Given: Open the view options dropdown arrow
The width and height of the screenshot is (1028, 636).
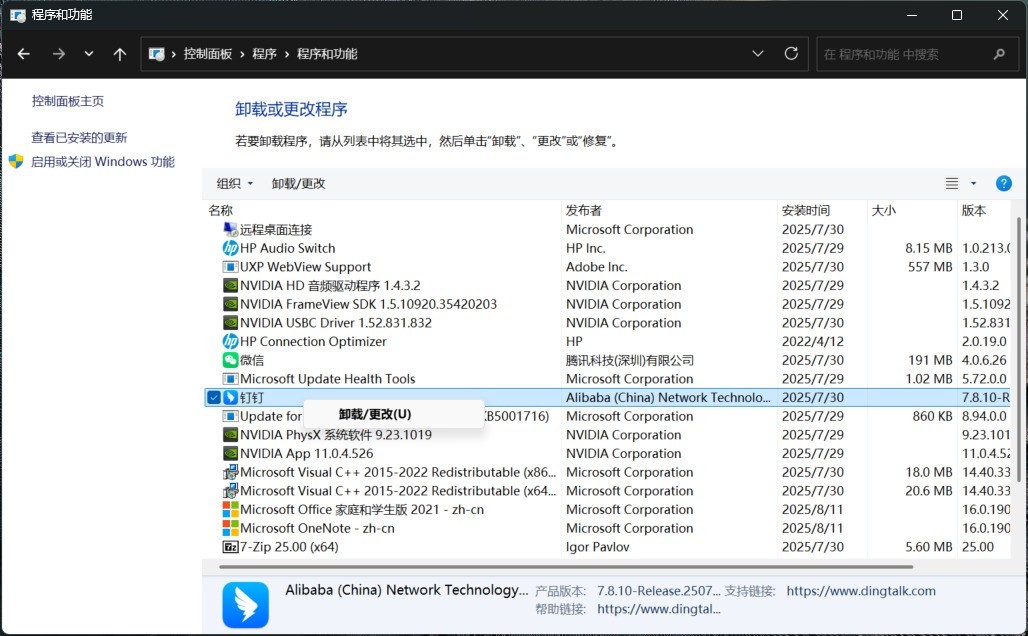Looking at the screenshot, I should 973,184.
